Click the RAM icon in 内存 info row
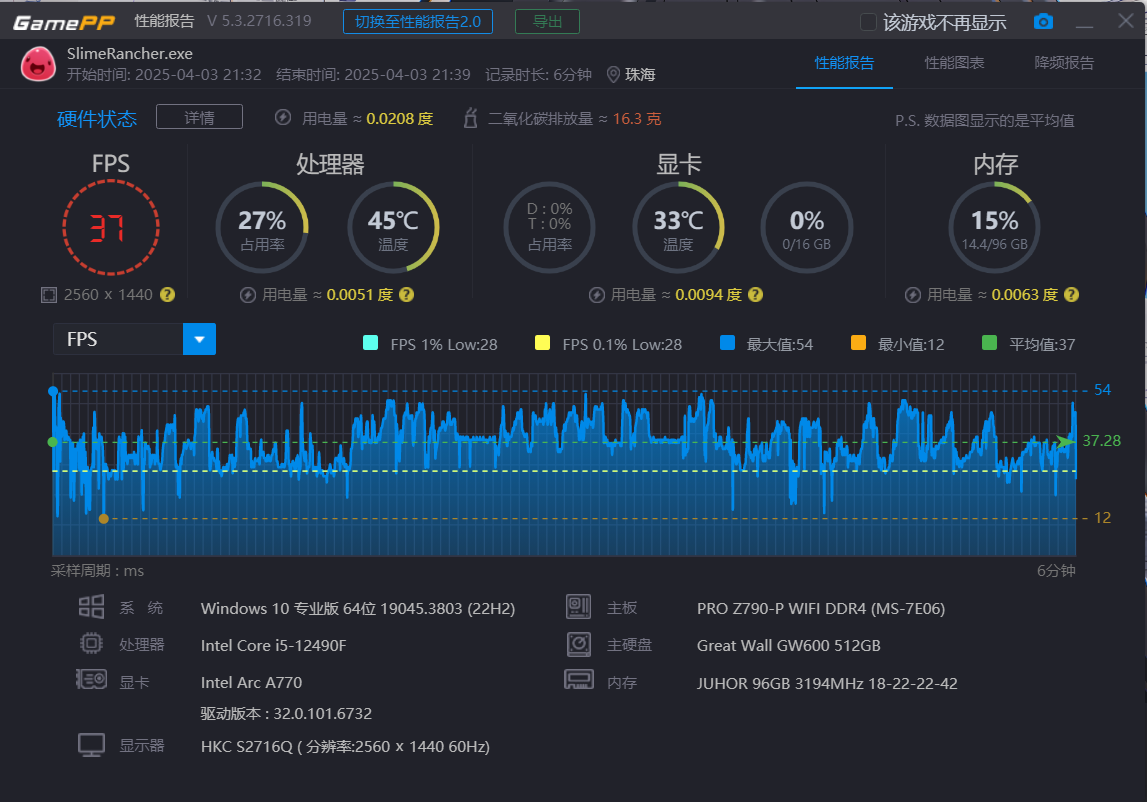Screen dimensions: 1147x802 [579, 680]
